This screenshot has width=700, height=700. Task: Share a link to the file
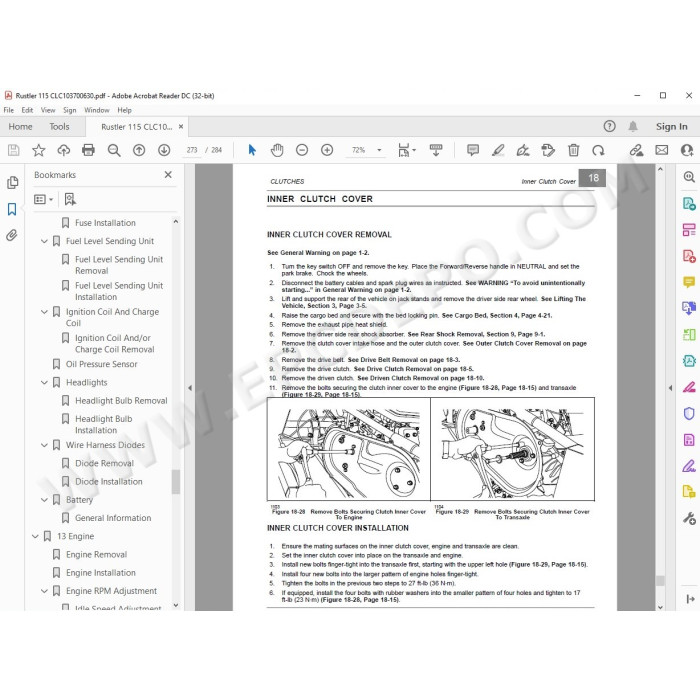tap(636, 150)
